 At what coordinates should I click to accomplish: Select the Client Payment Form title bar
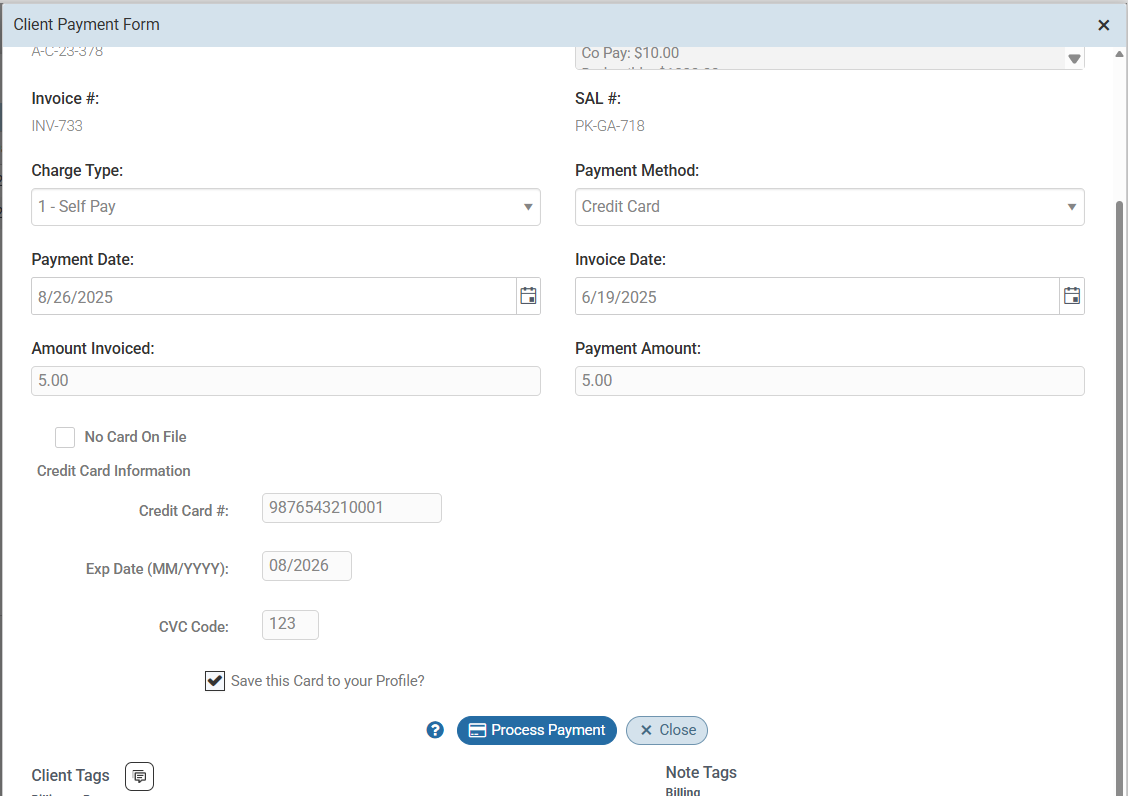[x=86, y=24]
